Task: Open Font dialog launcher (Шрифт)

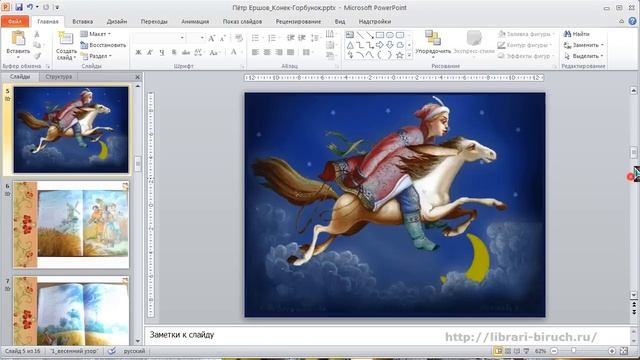Action: 242,66
